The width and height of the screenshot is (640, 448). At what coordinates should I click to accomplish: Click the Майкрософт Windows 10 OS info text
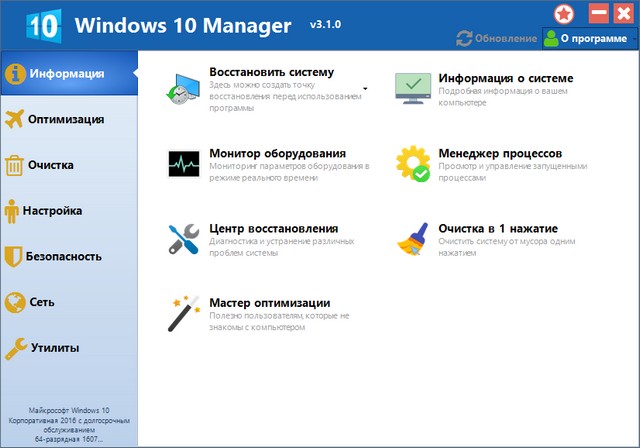point(69,410)
